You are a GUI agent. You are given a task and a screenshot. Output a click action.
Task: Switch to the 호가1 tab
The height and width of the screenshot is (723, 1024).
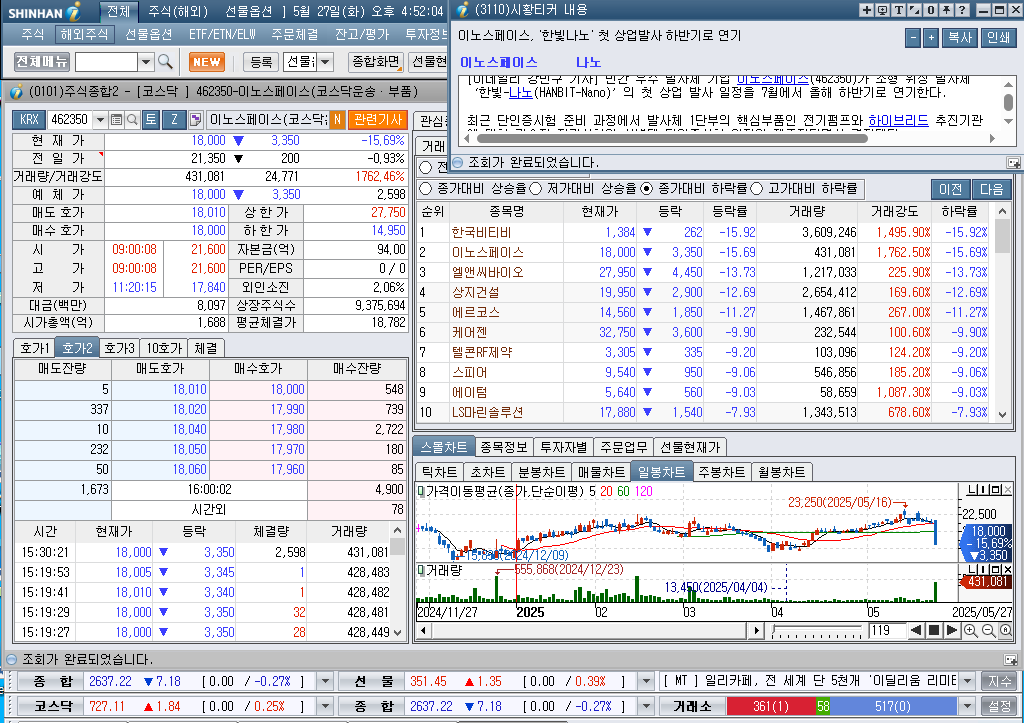[x=35, y=348]
